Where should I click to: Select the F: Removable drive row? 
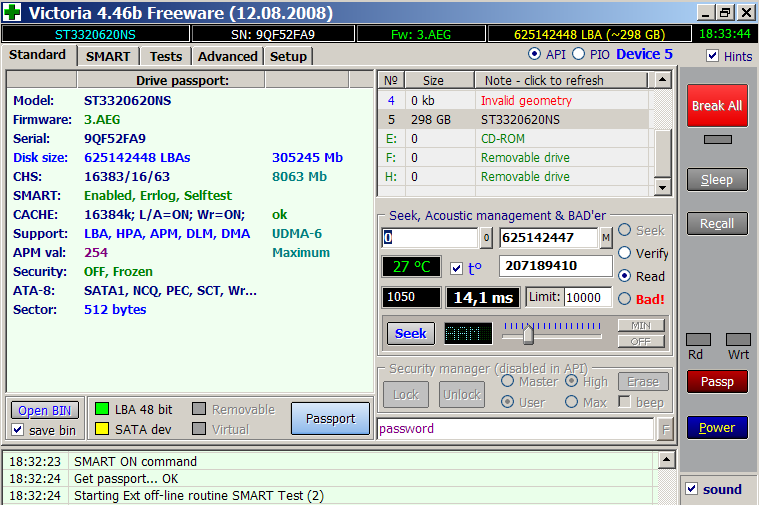point(514,157)
